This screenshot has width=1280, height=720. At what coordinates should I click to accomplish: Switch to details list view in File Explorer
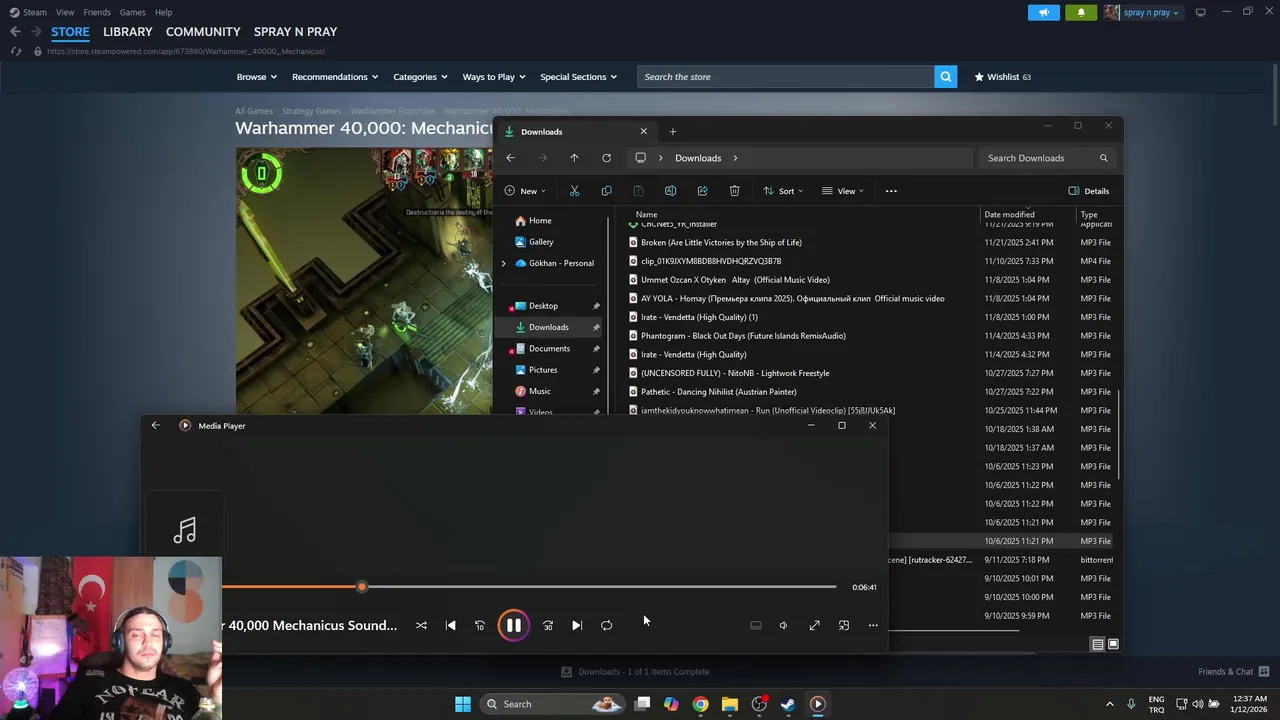tap(1097, 645)
